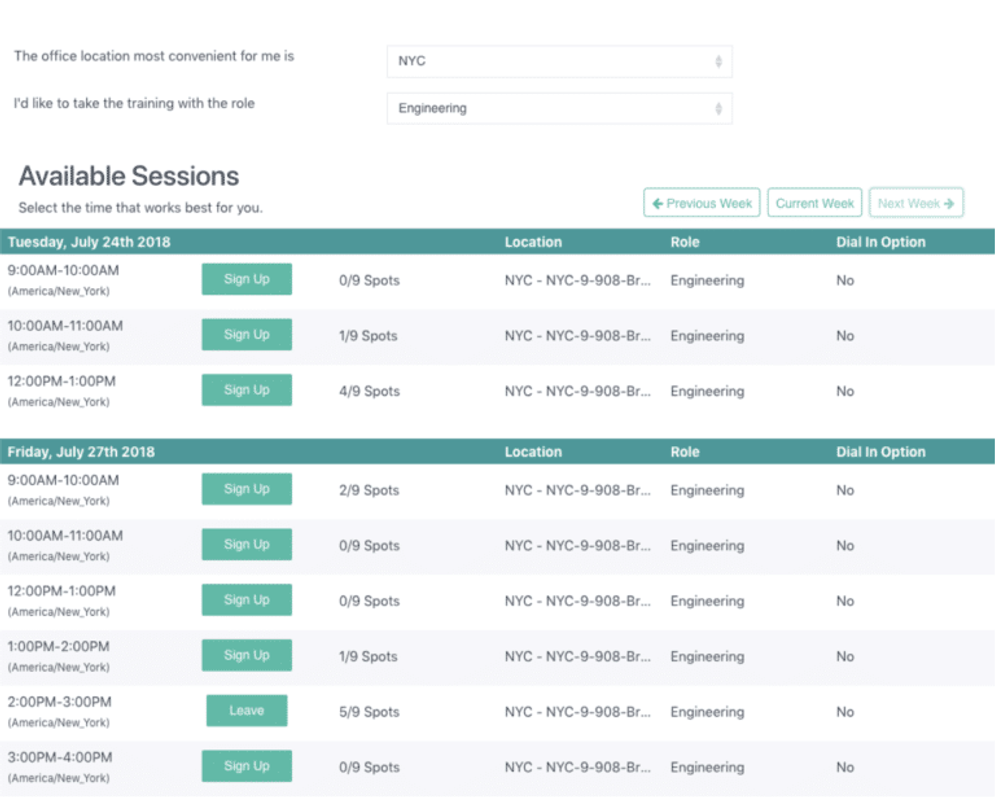Jump to Current Week
995x797 pixels.
click(814, 203)
